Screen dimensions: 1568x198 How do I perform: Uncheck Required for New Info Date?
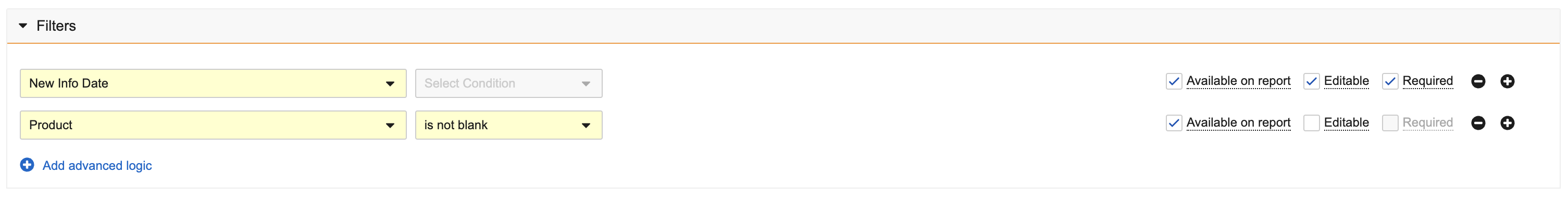pos(1390,81)
